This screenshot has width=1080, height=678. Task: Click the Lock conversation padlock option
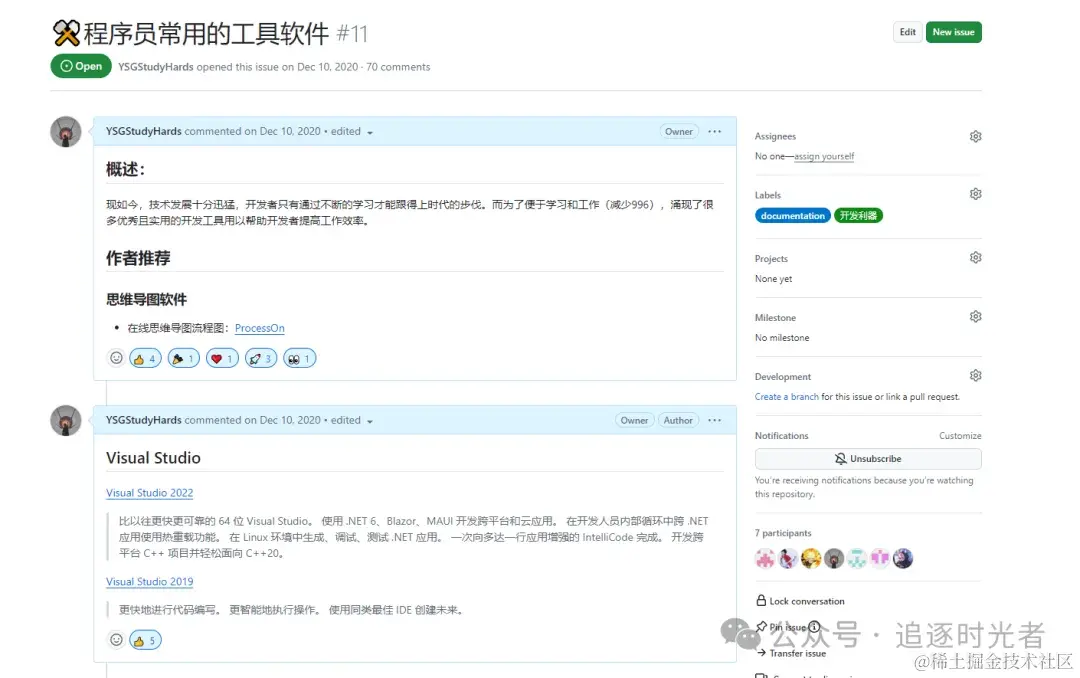click(x=806, y=600)
